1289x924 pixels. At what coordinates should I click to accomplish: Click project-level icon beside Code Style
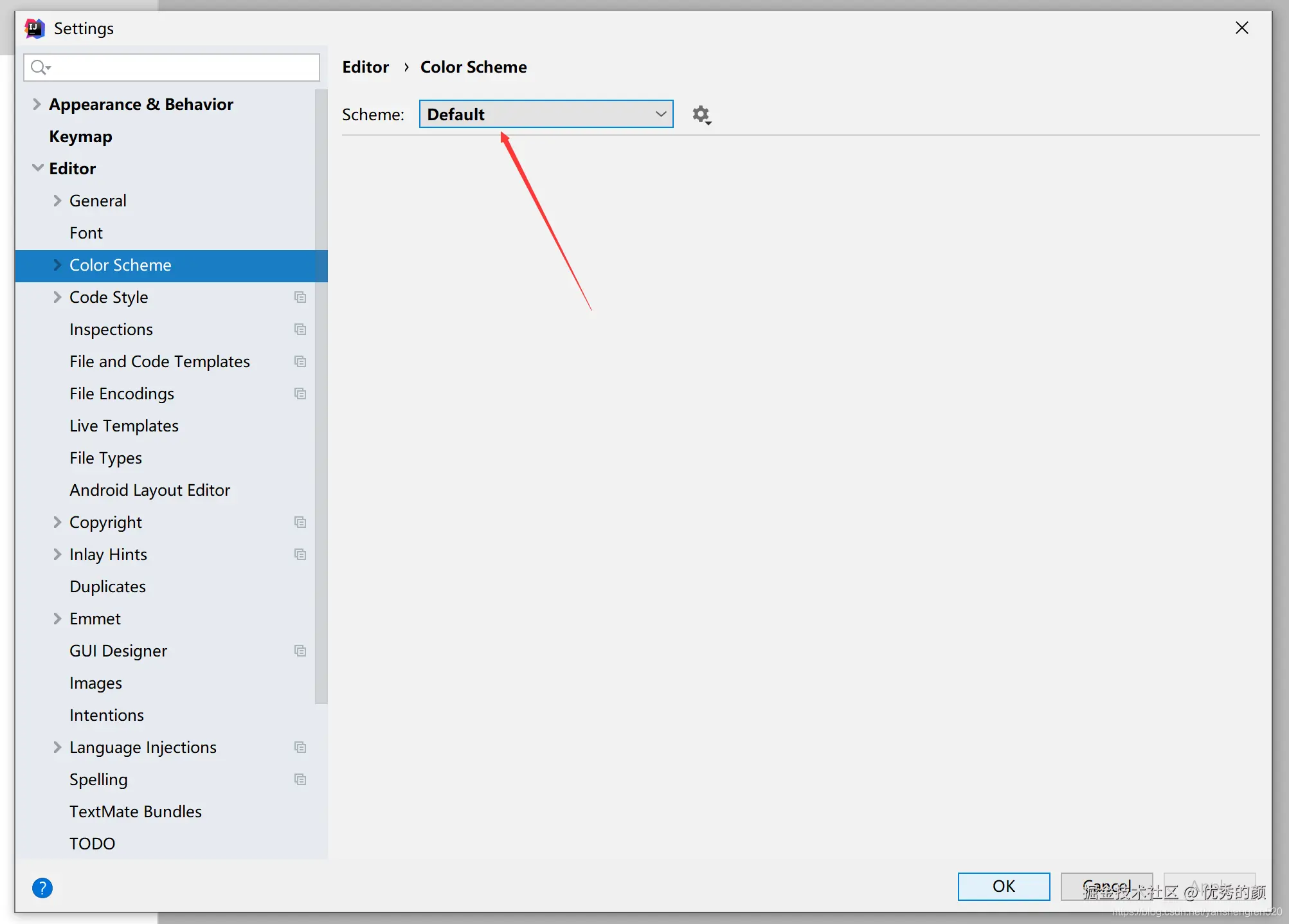pyautogui.click(x=300, y=297)
